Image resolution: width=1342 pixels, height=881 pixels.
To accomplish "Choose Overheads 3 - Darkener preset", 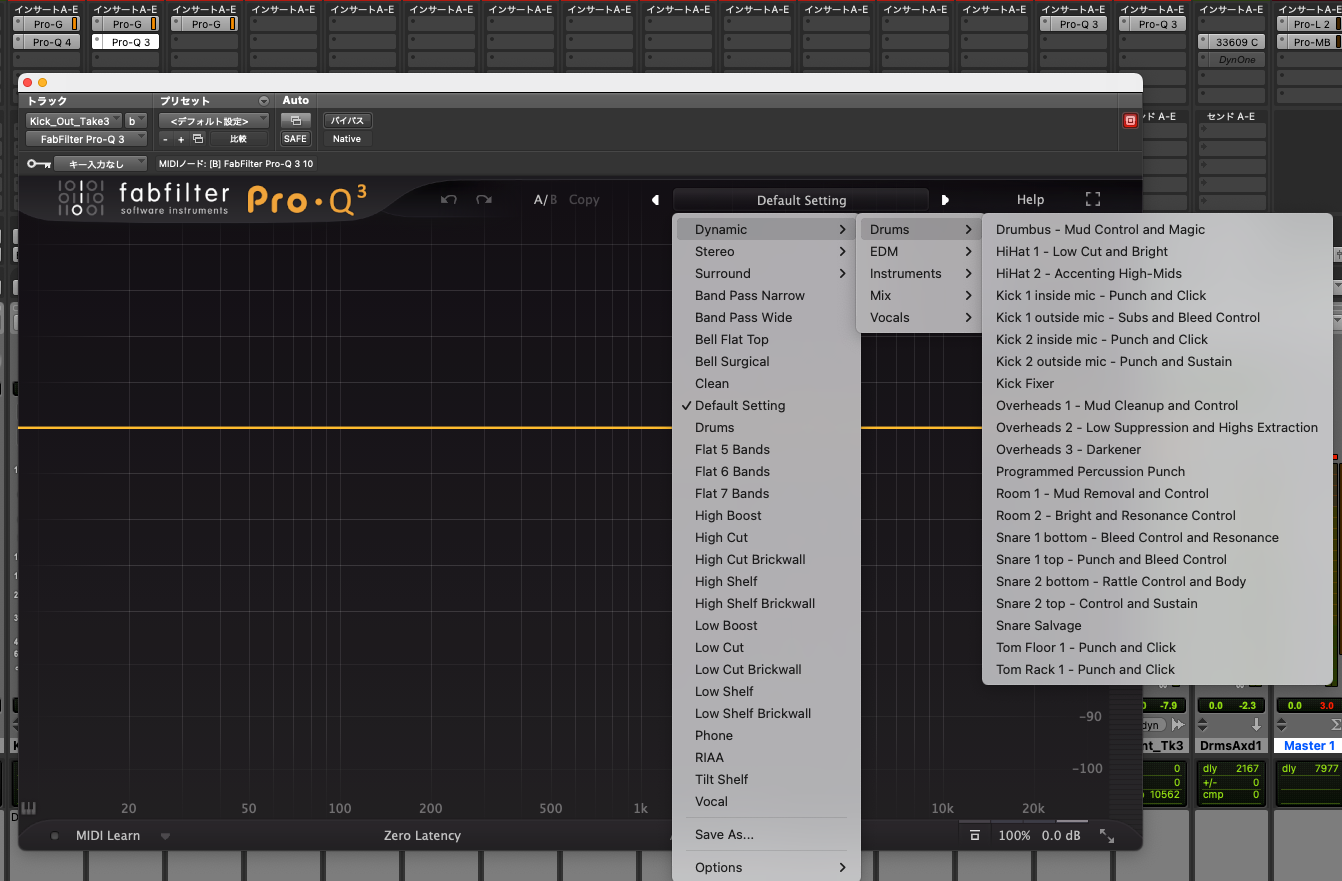I will (x=1157, y=450).
